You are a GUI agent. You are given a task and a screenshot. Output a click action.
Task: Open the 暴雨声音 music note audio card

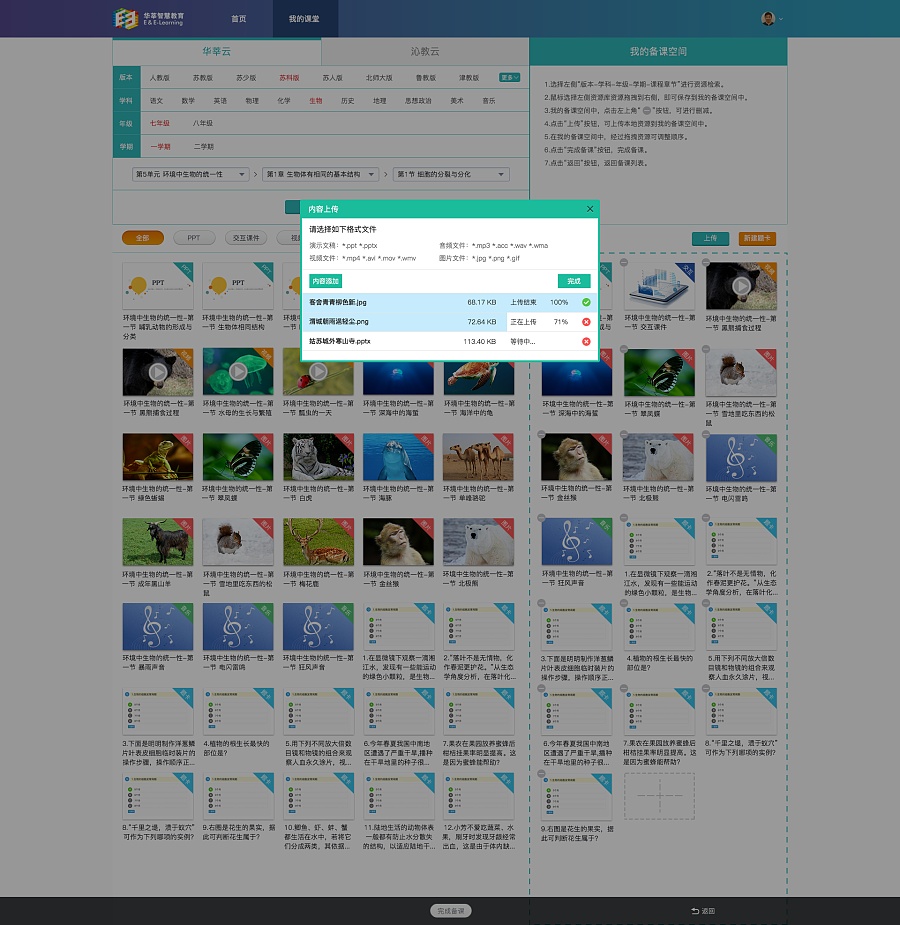tap(157, 626)
